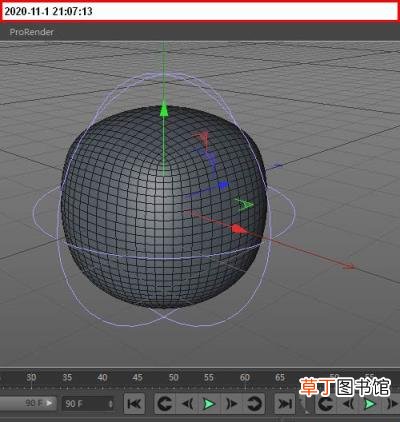Click frame 60 on the timeline ruler

[x=245, y=377]
